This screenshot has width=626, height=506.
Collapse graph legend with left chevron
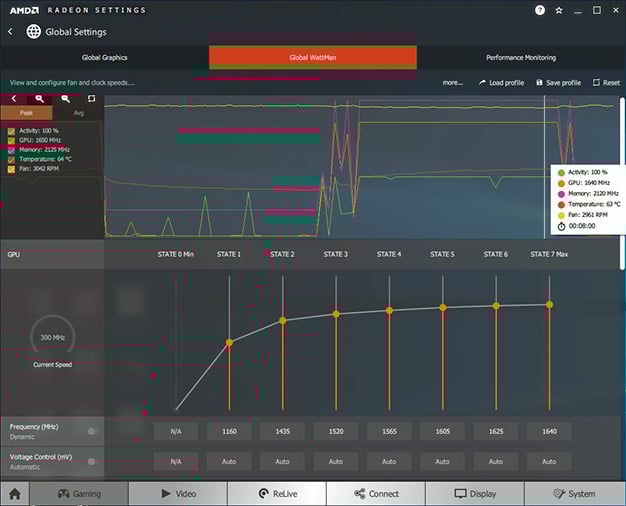click(14, 99)
